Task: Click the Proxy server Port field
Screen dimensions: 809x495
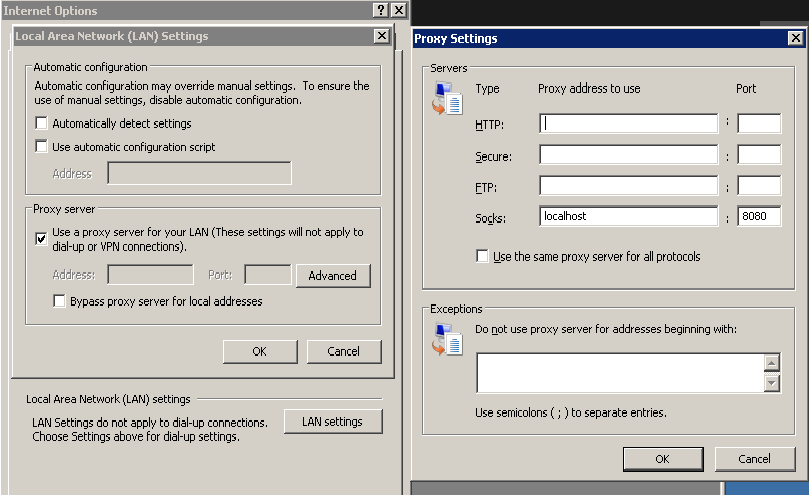Action: [x=268, y=275]
